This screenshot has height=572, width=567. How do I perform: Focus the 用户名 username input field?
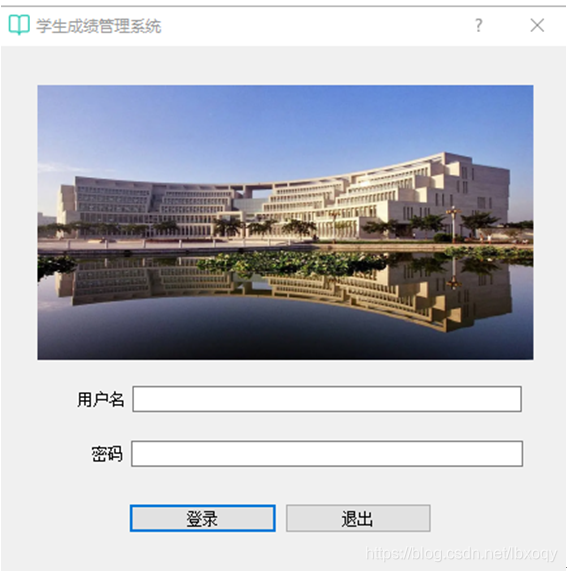pyautogui.click(x=327, y=399)
